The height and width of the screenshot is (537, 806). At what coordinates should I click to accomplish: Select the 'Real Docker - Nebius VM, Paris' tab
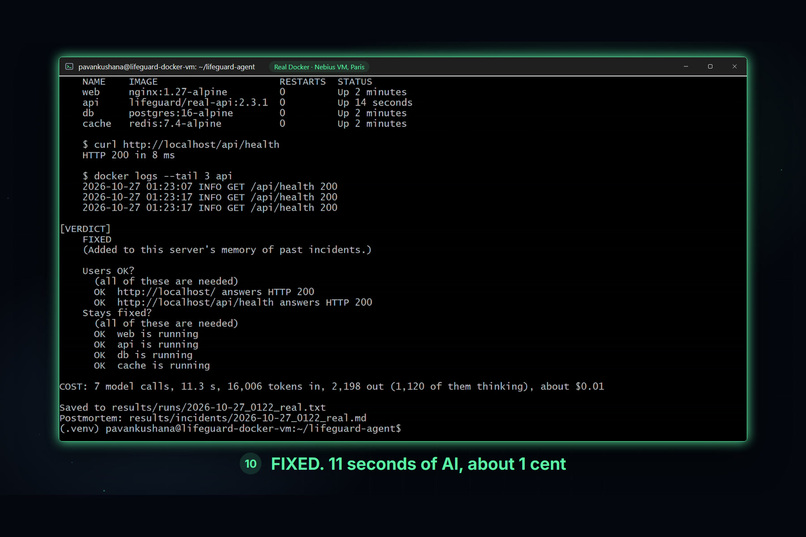coord(319,67)
